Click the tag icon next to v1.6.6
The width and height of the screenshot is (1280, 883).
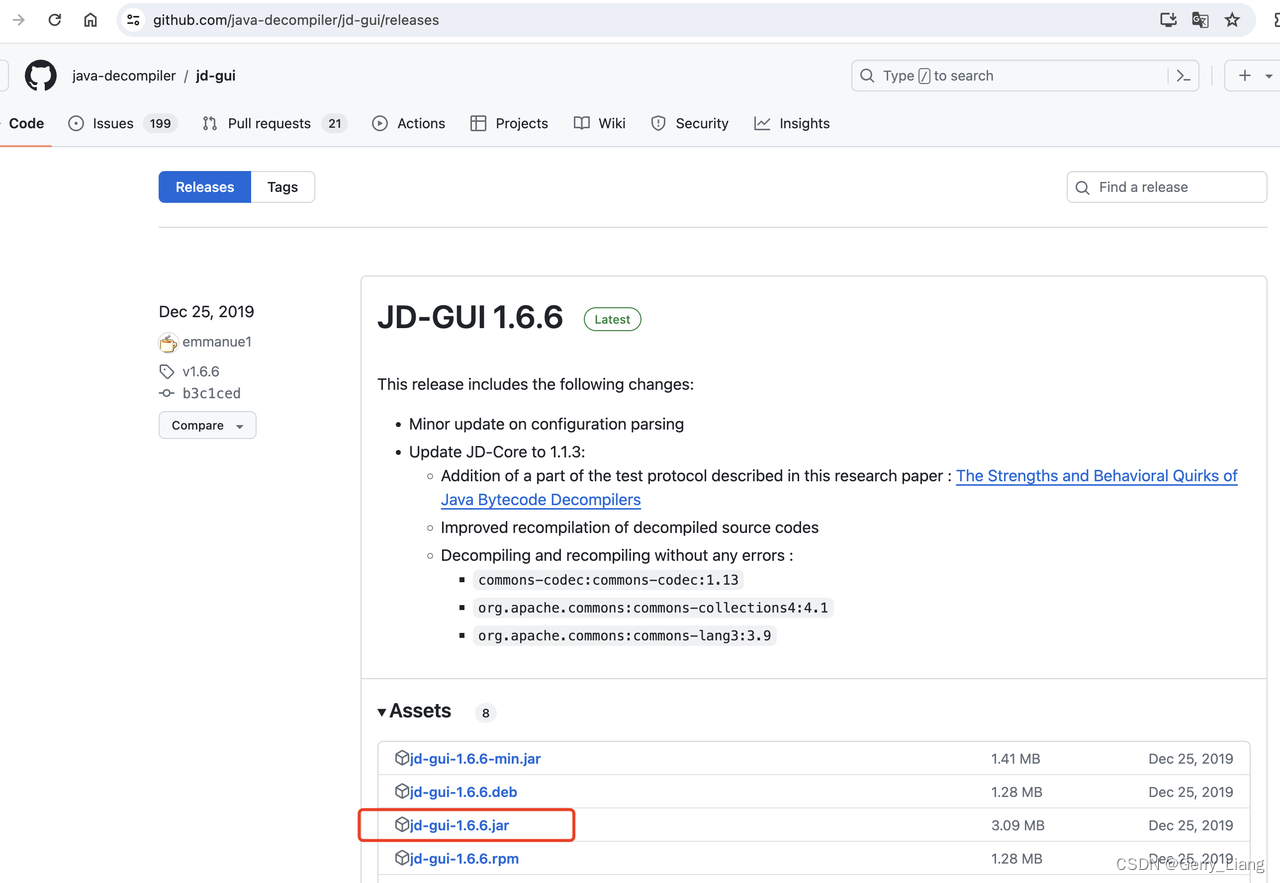click(167, 371)
